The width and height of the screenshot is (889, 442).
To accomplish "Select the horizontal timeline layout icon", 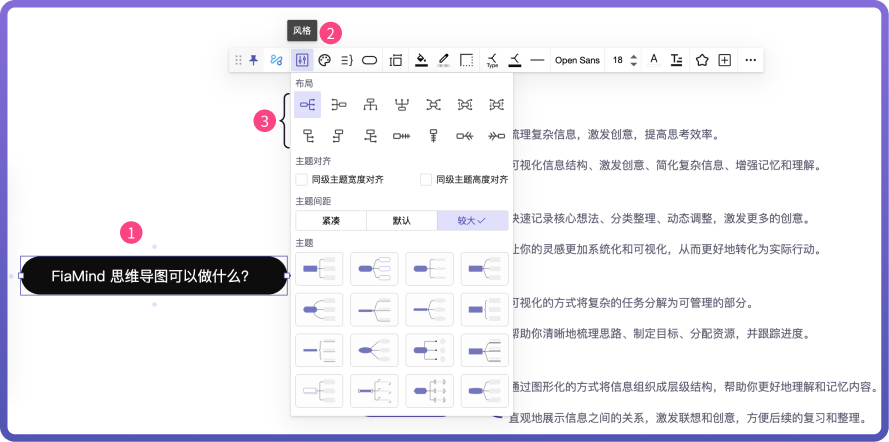I will click(x=401, y=135).
